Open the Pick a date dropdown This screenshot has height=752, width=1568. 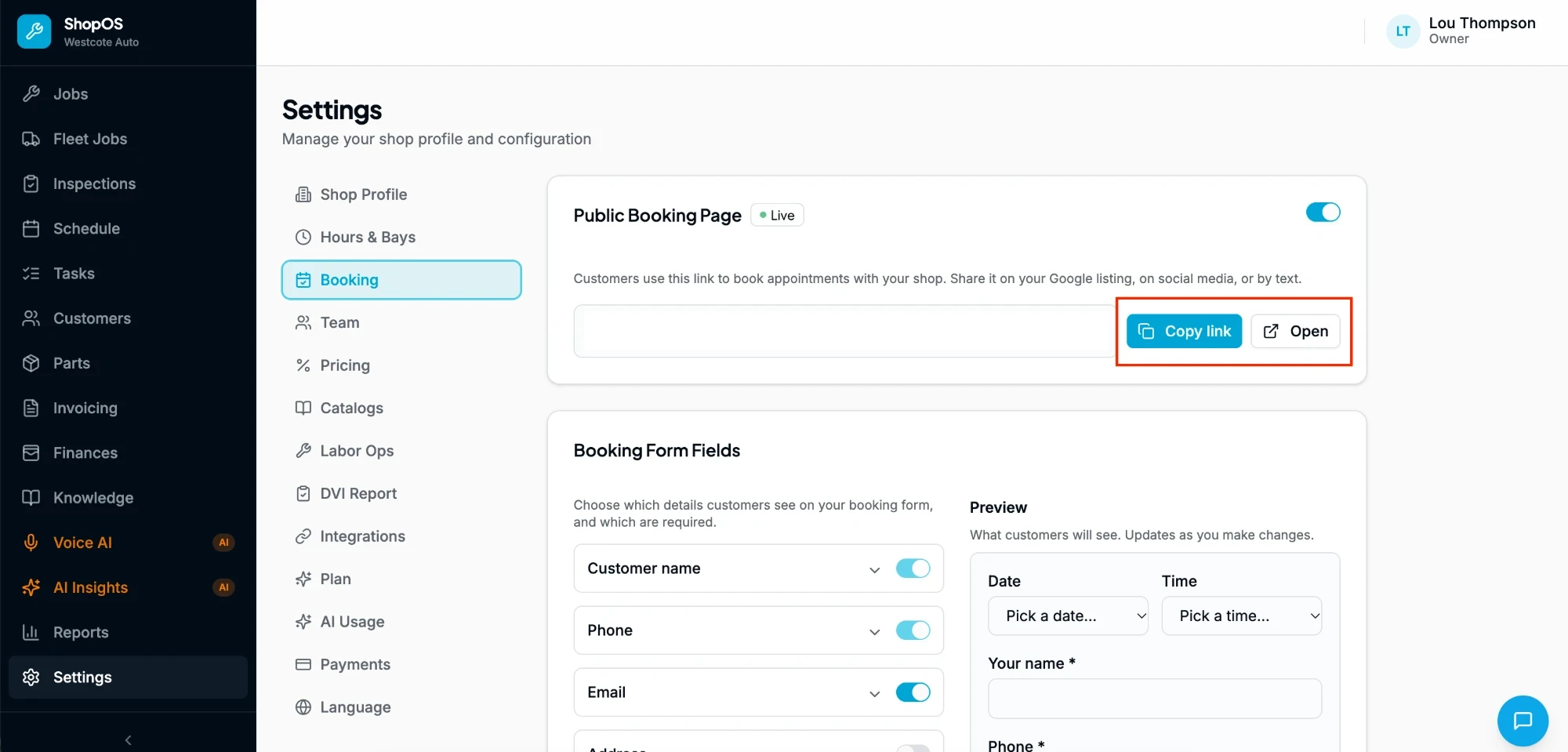(x=1068, y=616)
